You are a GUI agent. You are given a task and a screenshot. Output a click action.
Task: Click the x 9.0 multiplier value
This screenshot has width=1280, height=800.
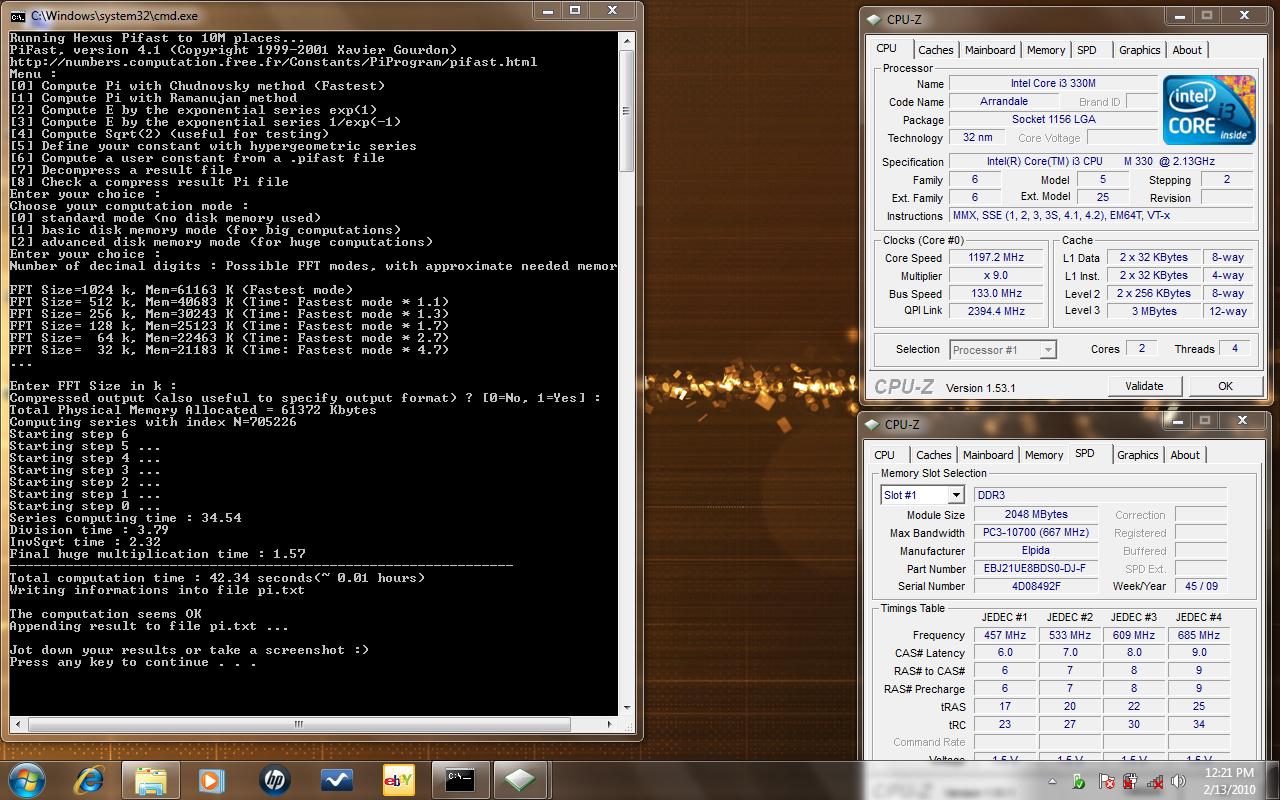pos(996,276)
